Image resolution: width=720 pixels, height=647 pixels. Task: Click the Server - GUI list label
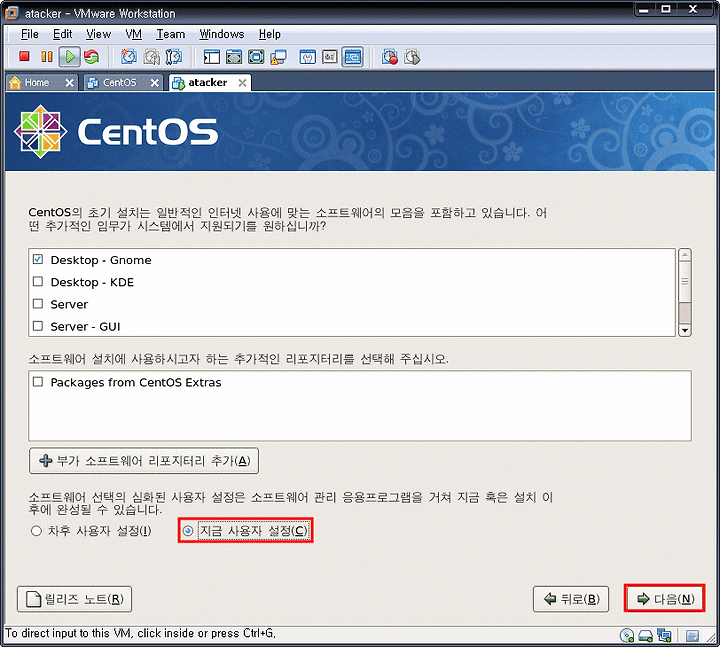tap(85, 326)
